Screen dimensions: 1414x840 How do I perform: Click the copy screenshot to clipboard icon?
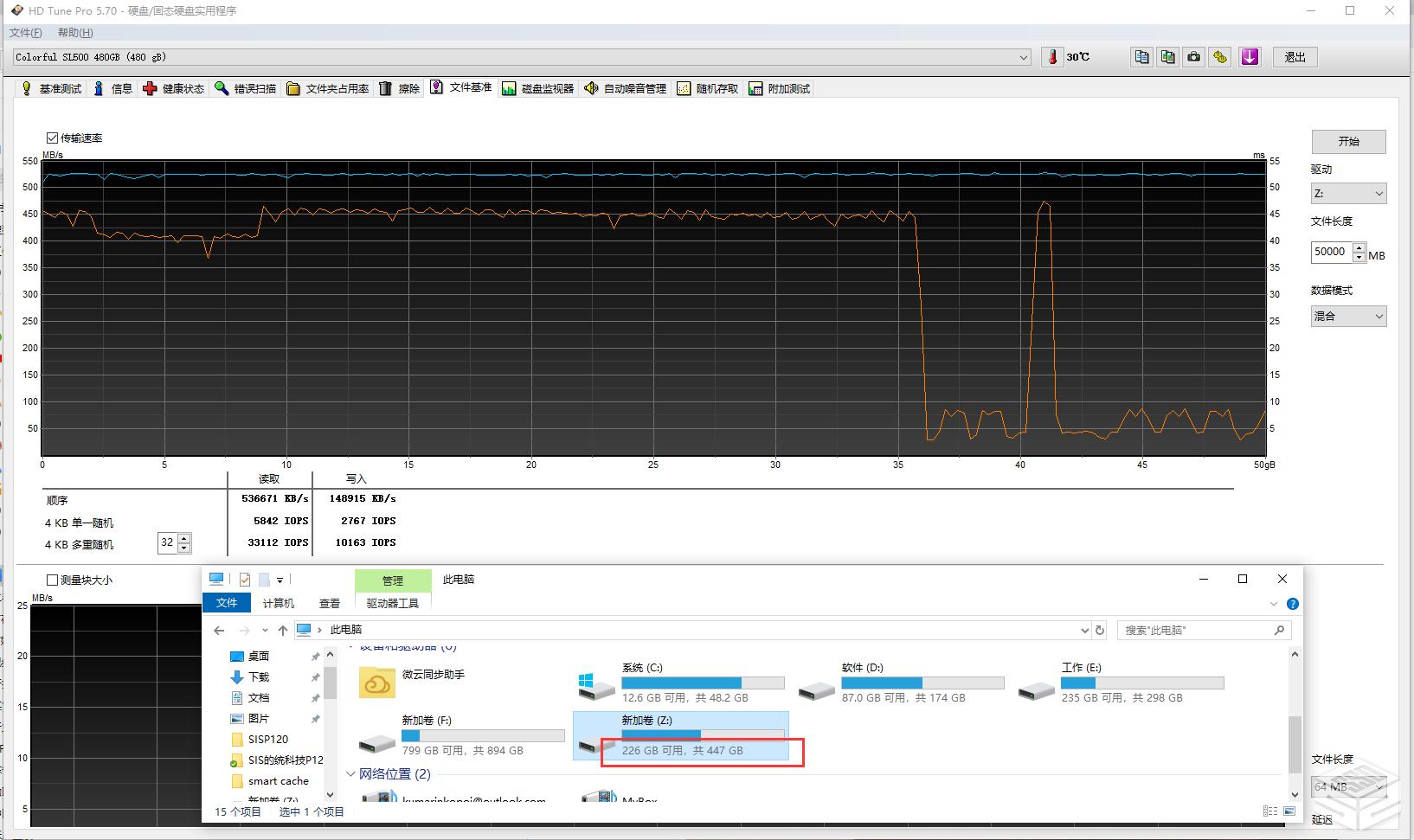click(1167, 57)
